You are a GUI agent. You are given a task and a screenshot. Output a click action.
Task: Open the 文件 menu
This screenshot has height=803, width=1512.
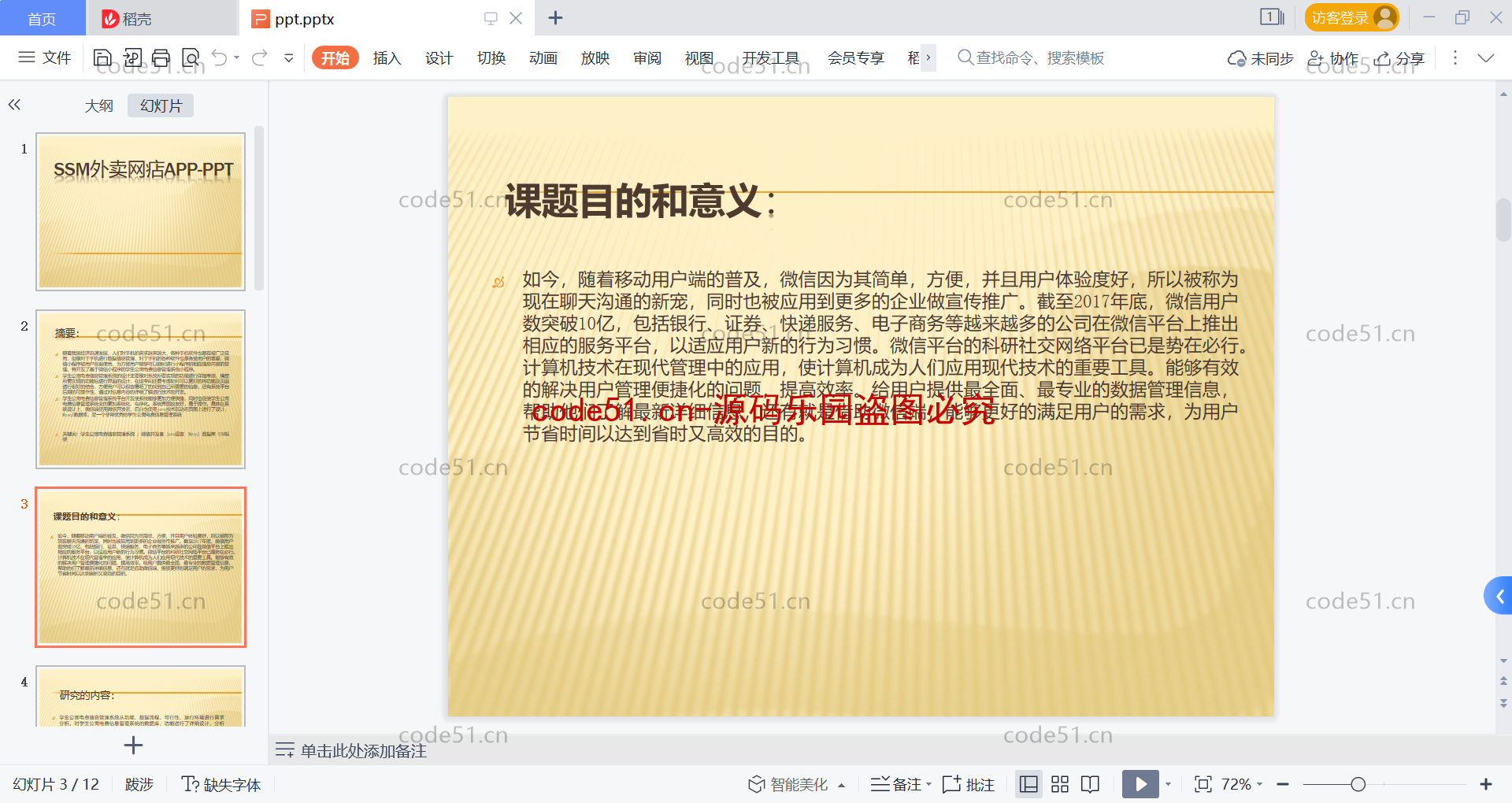pos(44,57)
